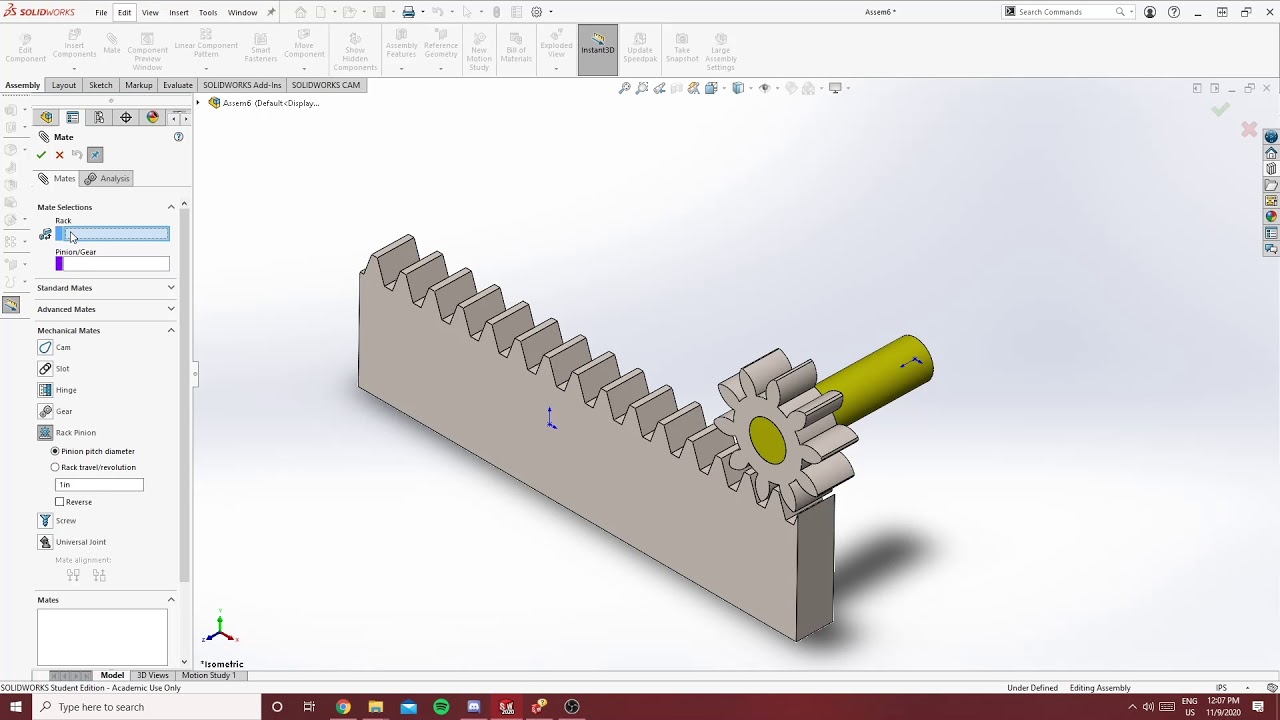Select the Cam mechanical mate icon
Viewport: 1280px width, 720px height.
click(45, 347)
